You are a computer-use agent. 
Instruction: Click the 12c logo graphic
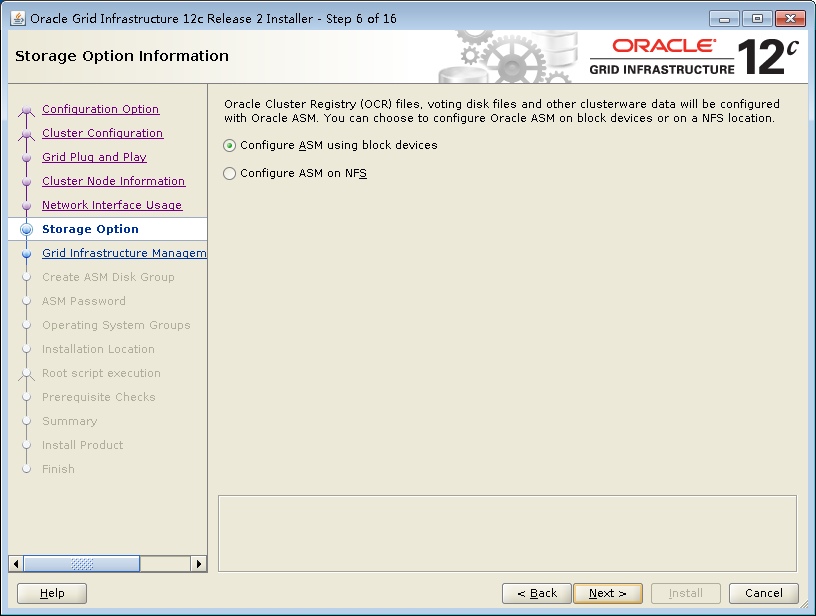(770, 52)
